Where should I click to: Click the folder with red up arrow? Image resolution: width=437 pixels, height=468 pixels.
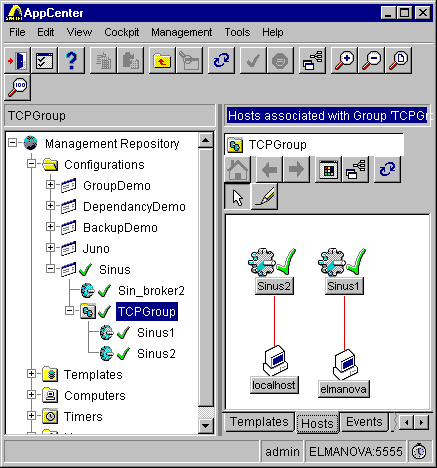pos(162,60)
